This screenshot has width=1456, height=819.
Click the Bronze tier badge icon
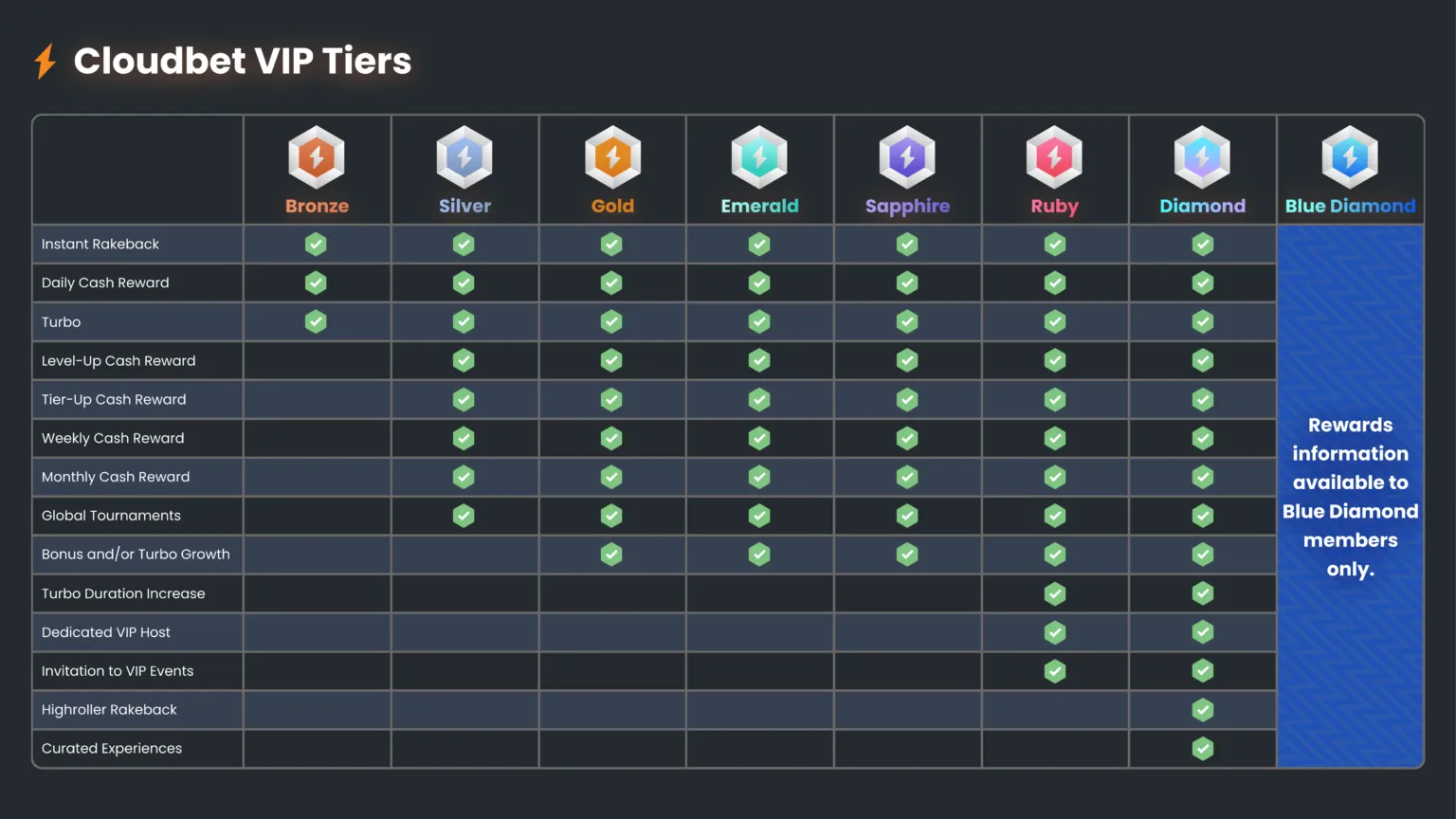[x=317, y=157]
